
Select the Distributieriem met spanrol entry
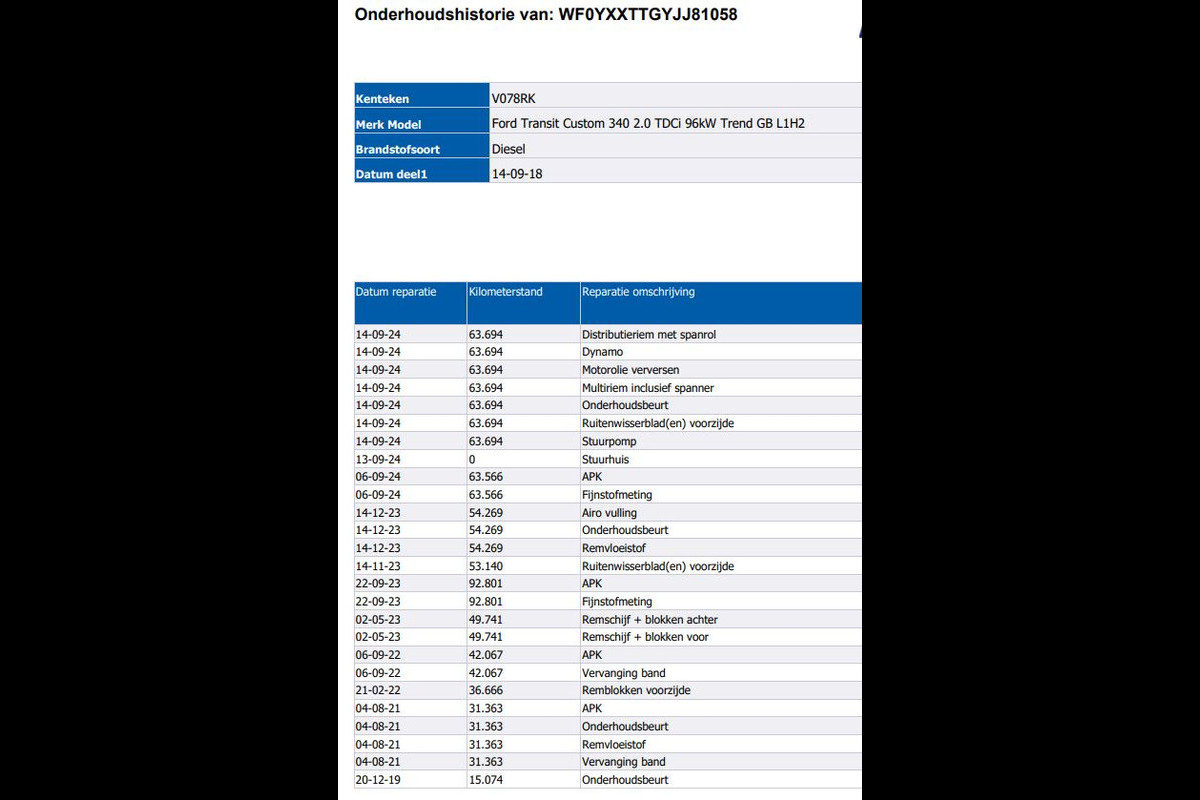click(x=648, y=335)
